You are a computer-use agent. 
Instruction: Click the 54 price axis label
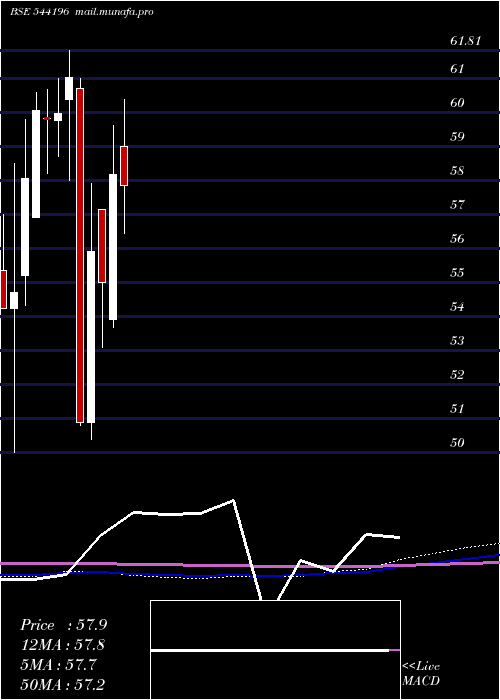point(457,307)
